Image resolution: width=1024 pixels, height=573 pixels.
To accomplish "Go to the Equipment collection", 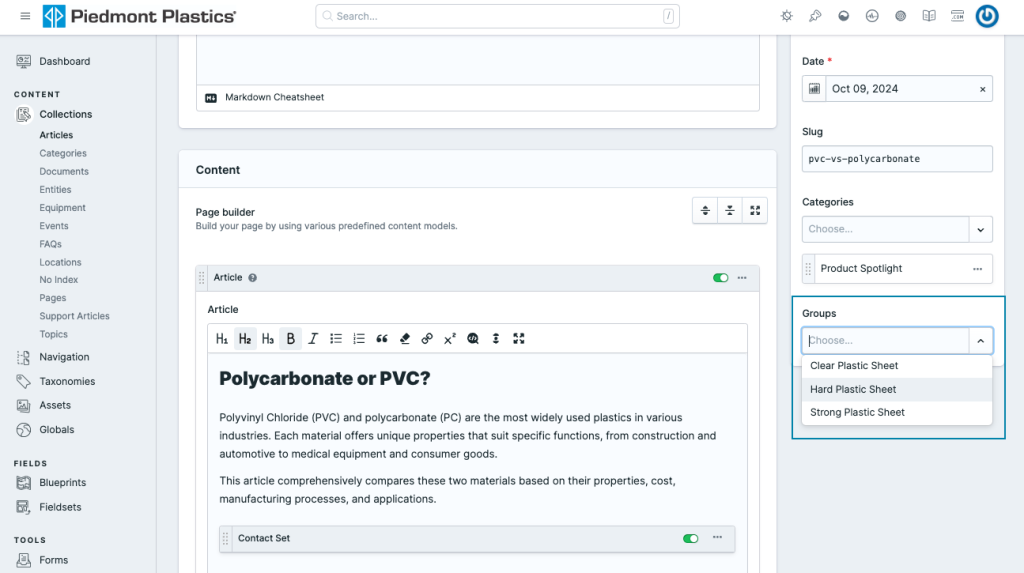I will 62,208.
